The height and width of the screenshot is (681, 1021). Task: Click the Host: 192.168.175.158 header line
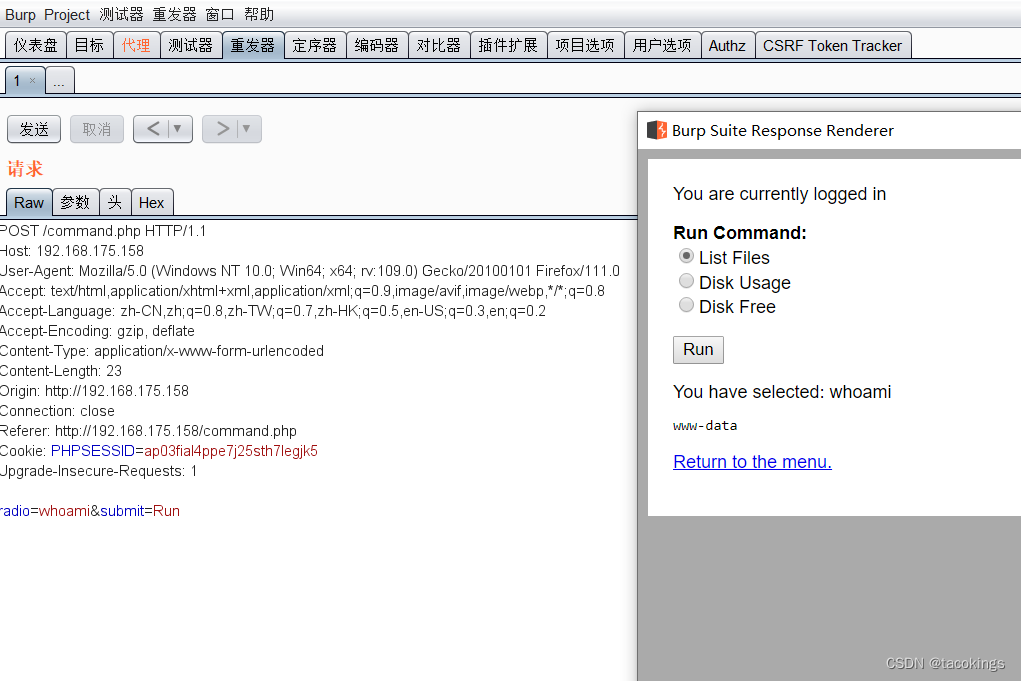tap(72, 251)
